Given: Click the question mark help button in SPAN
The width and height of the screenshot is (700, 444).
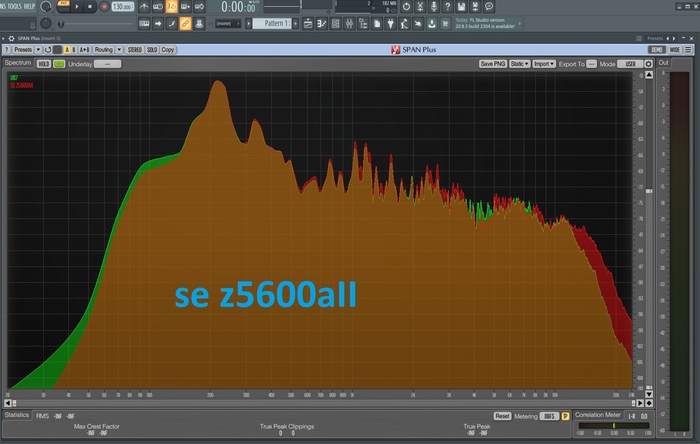Looking at the screenshot, I should pyautogui.click(x=7, y=49).
